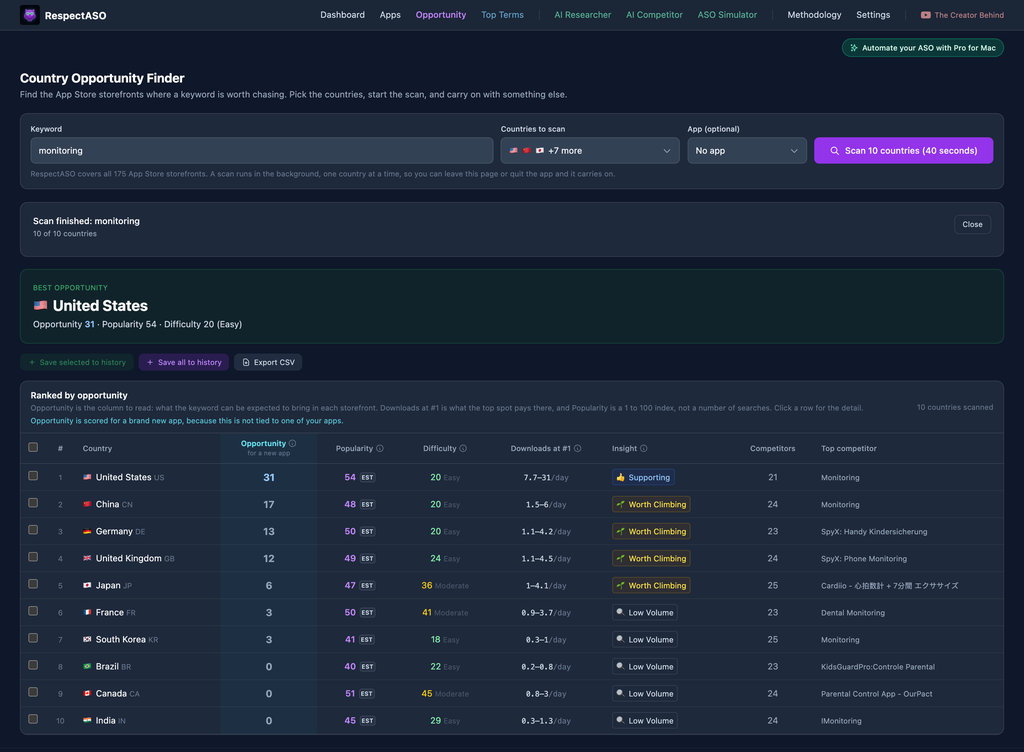Click Scan 10 countries button
This screenshot has height=752, width=1024.
903,151
